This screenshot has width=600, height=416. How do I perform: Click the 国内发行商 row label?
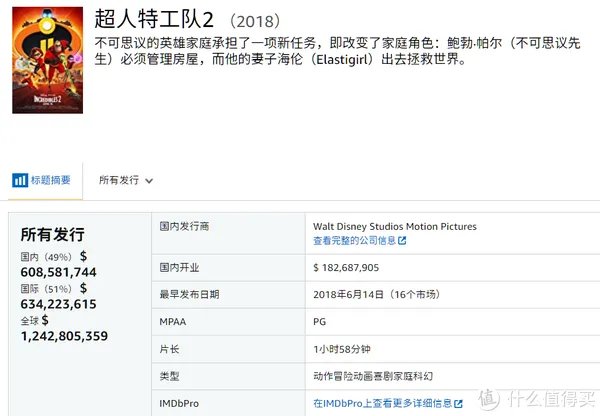point(184,227)
